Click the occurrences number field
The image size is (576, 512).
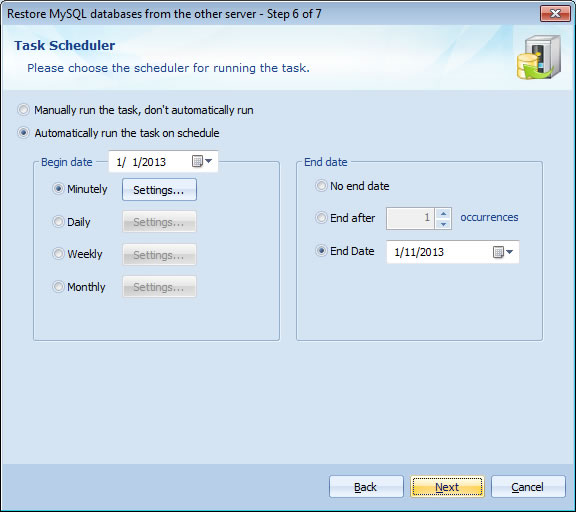pyautogui.click(x=410, y=218)
